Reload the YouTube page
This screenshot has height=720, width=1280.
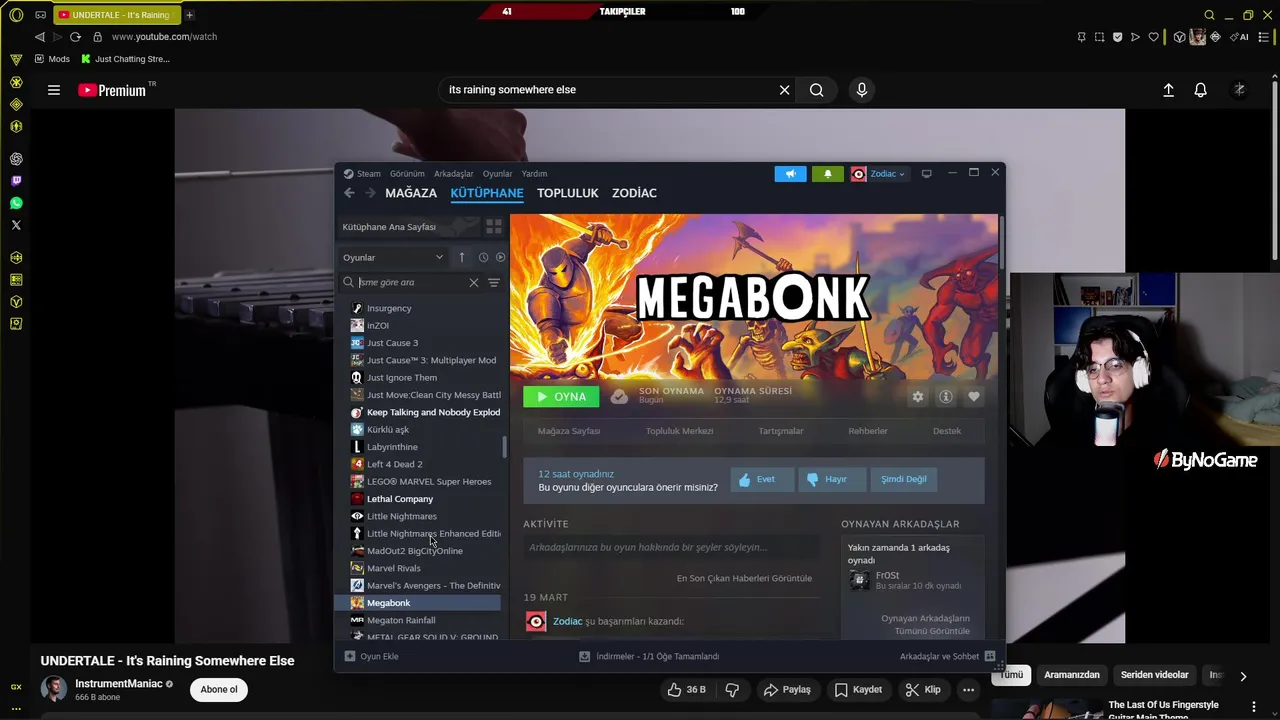(75, 37)
